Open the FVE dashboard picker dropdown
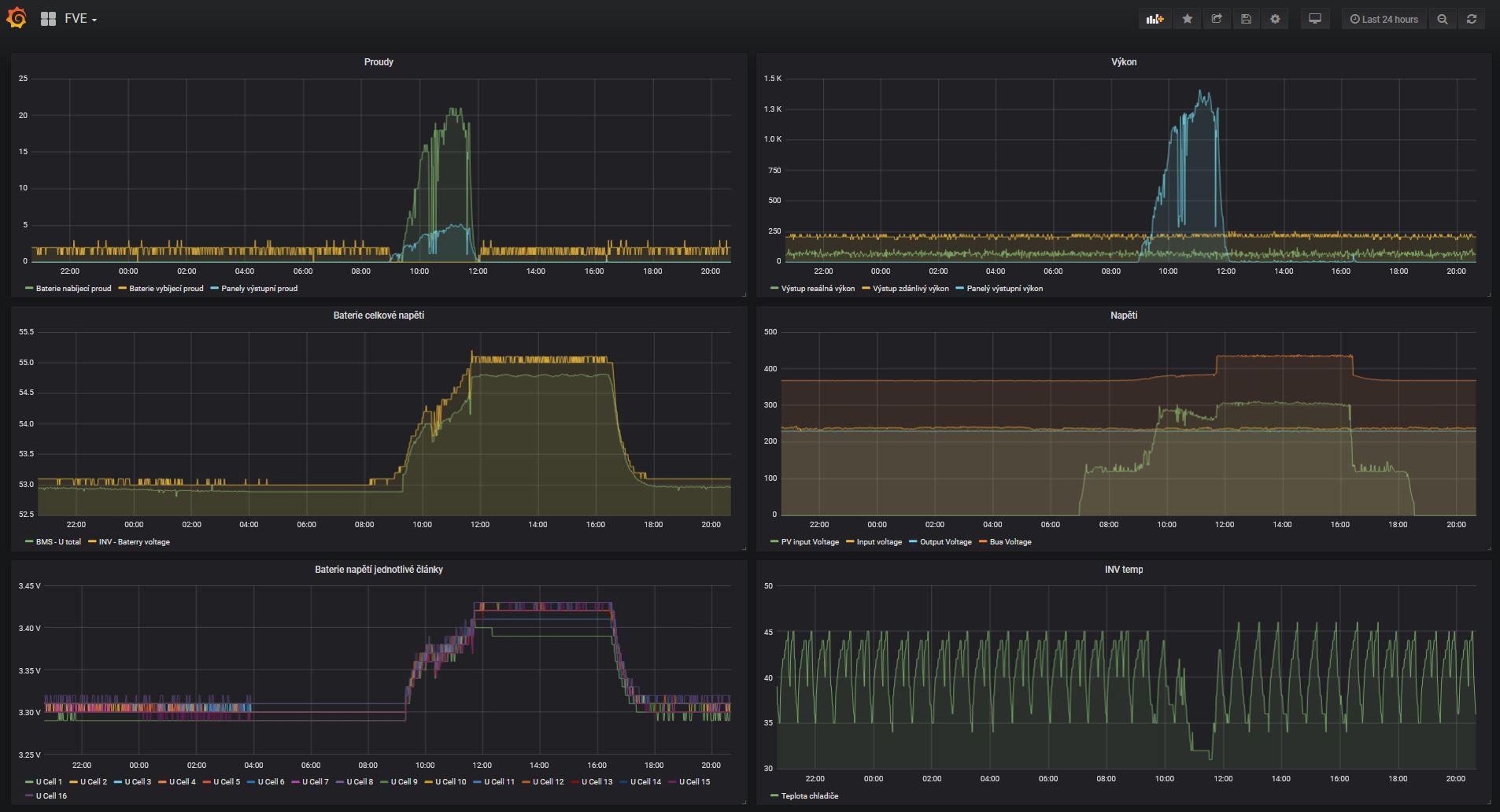 point(80,19)
